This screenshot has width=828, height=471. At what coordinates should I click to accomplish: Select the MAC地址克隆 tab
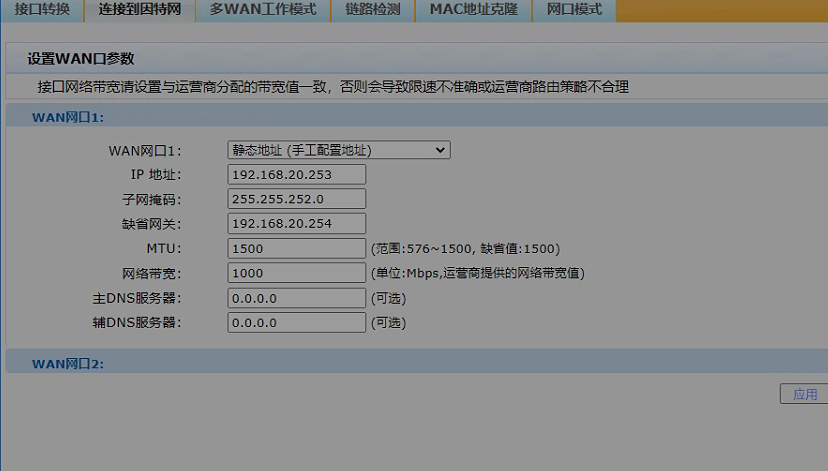pyautogui.click(x=474, y=10)
